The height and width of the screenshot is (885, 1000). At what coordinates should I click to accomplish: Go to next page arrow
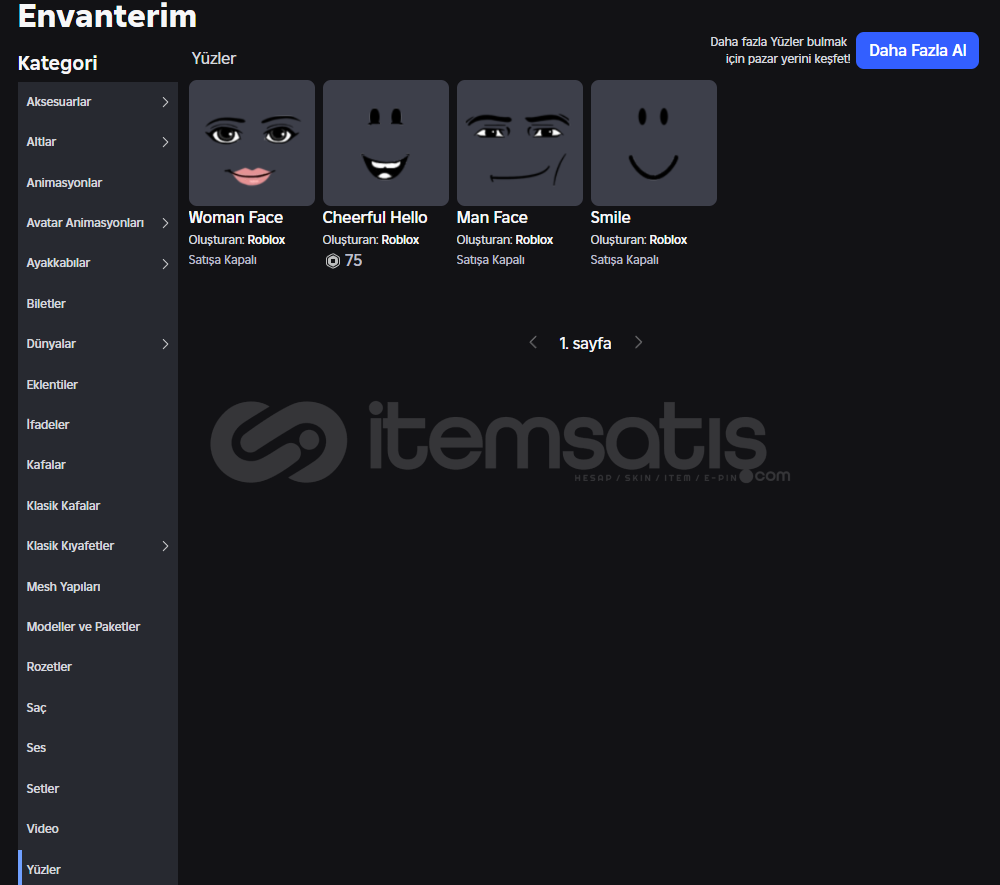click(x=638, y=342)
